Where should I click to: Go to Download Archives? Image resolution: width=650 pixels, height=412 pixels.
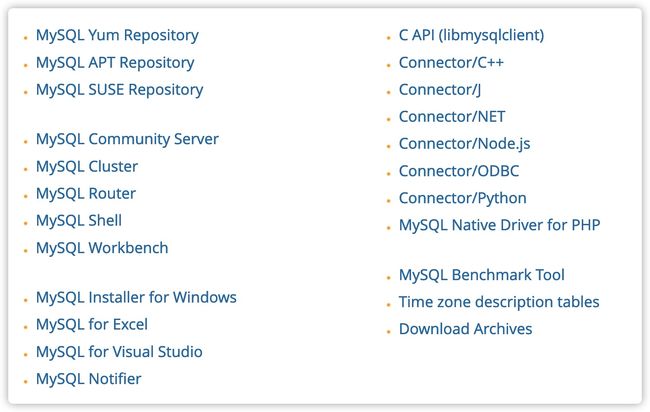[x=466, y=329]
